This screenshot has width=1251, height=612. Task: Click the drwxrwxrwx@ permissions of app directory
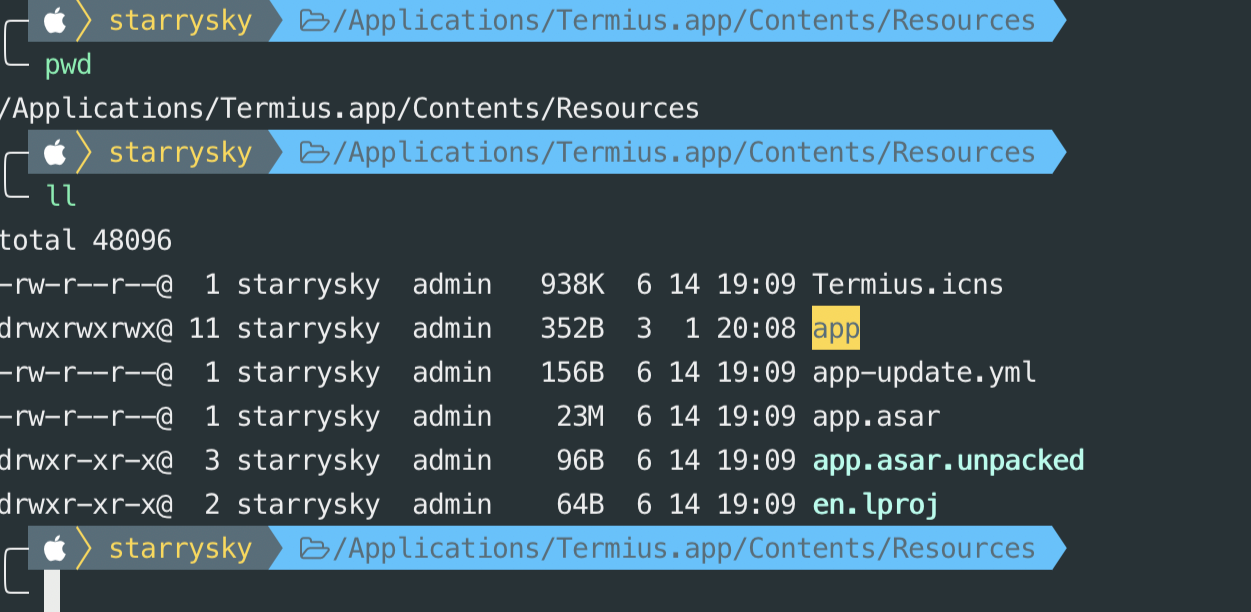[x=86, y=329]
